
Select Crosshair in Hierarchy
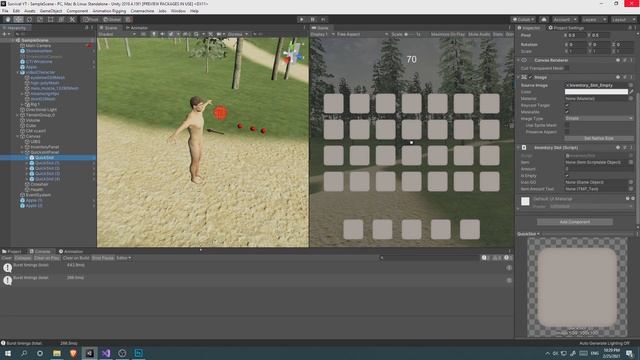click(39, 184)
